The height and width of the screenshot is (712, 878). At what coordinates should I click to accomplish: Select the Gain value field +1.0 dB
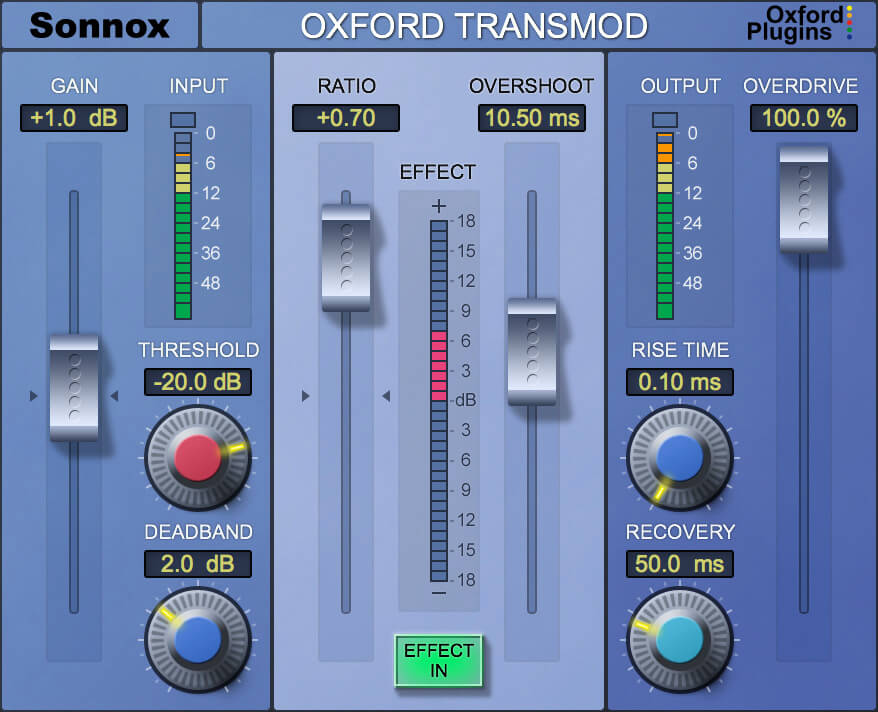click(x=74, y=118)
